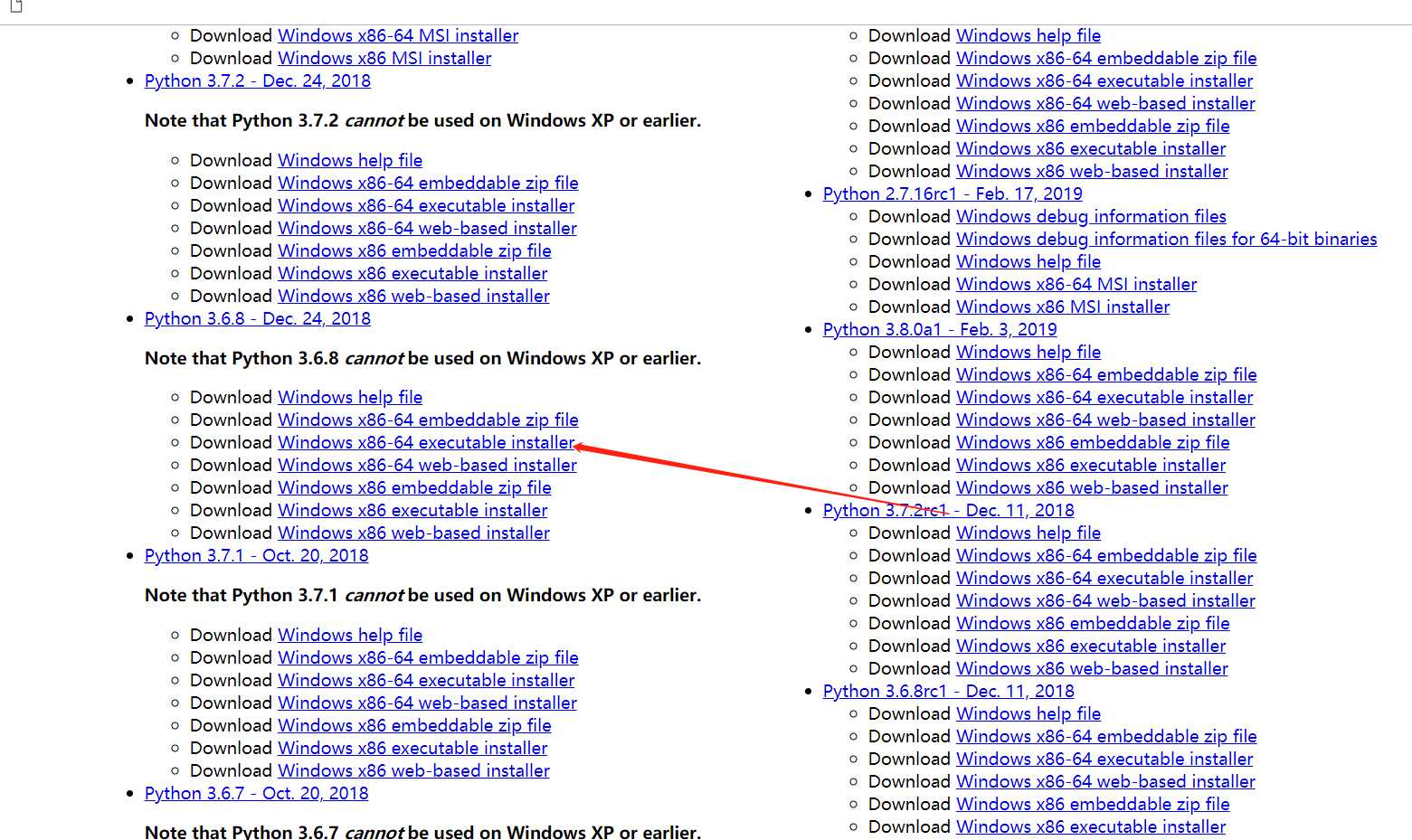
Task: Click Python 3.7.1 x86-64 web-based installer
Action: click(x=427, y=703)
